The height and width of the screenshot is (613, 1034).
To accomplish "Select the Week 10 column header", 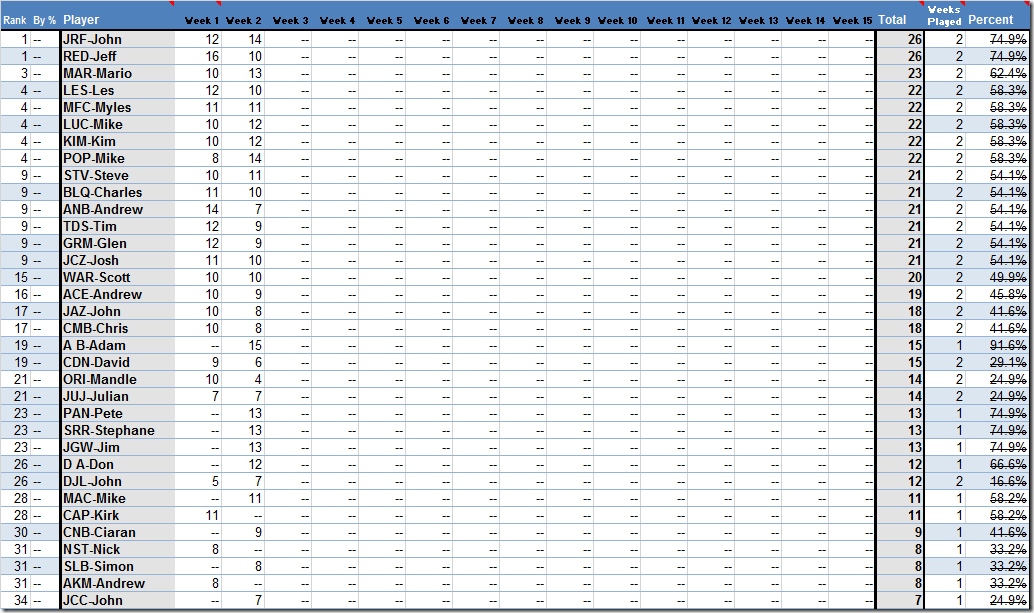I will (x=618, y=20).
